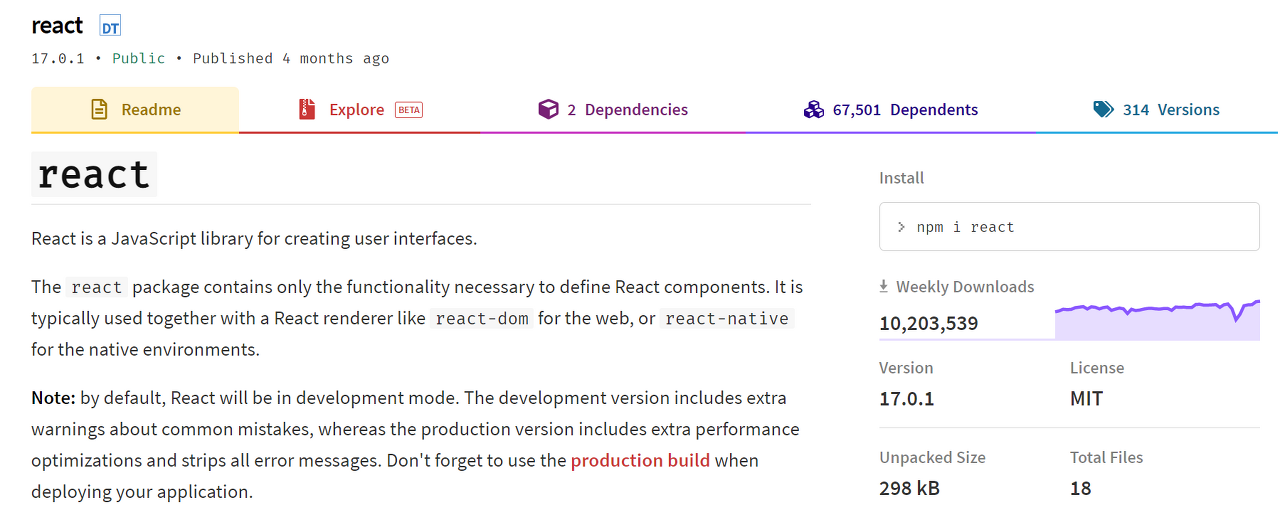Click the Install heading
This screenshot has width=1280, height=510.
pos(902,178)
